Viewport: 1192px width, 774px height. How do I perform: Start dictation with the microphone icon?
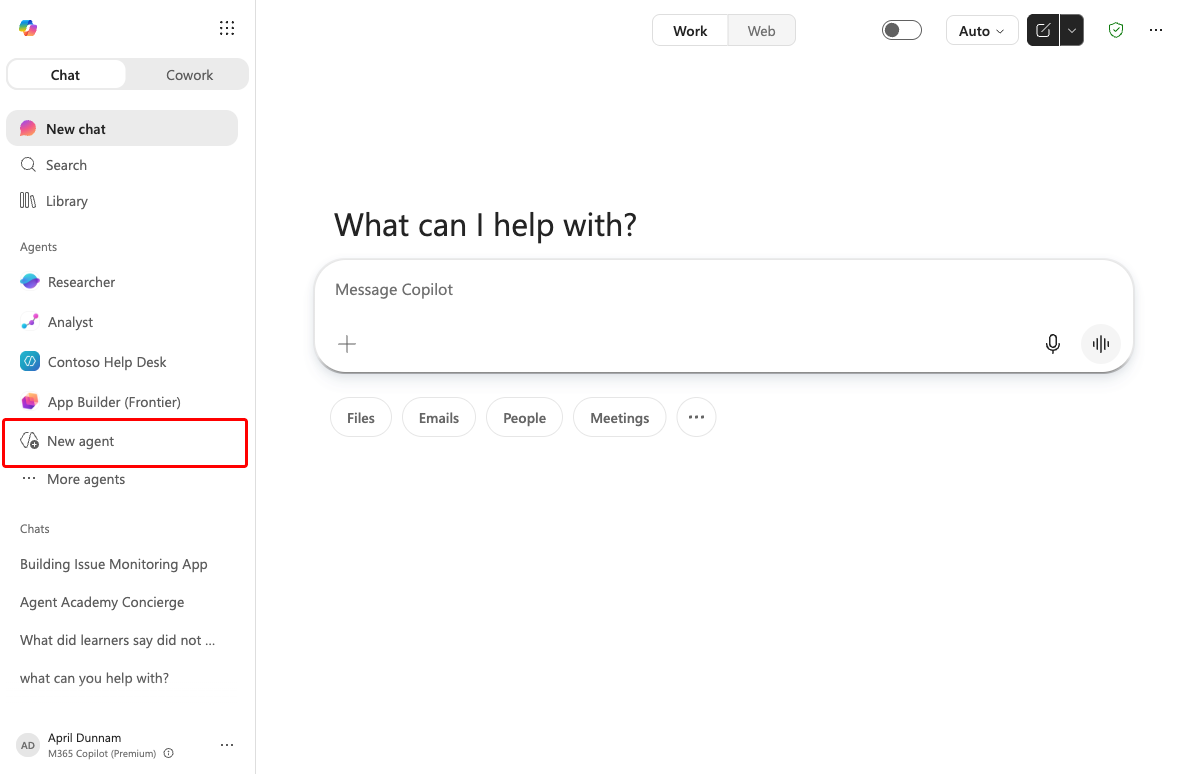[1052, 344]
